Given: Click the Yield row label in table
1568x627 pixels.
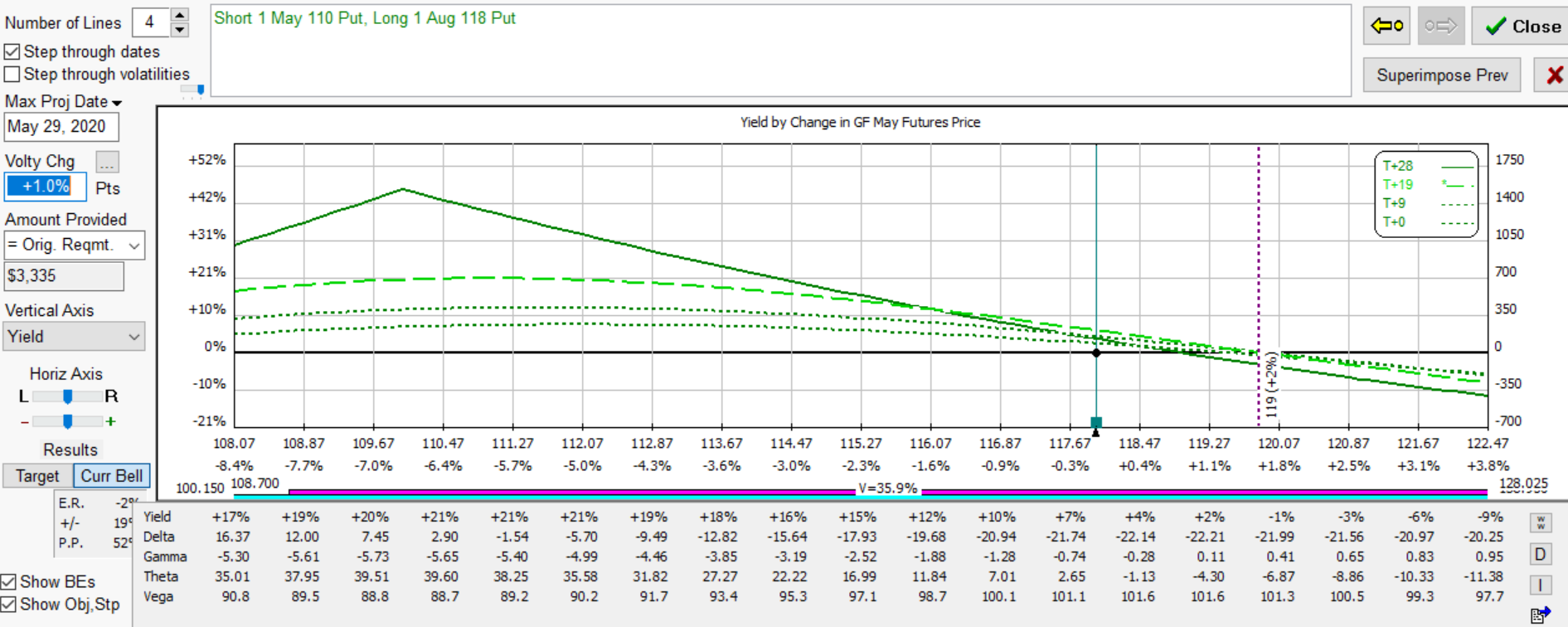Looking at the screenshot, I should [x=158, y=517].
